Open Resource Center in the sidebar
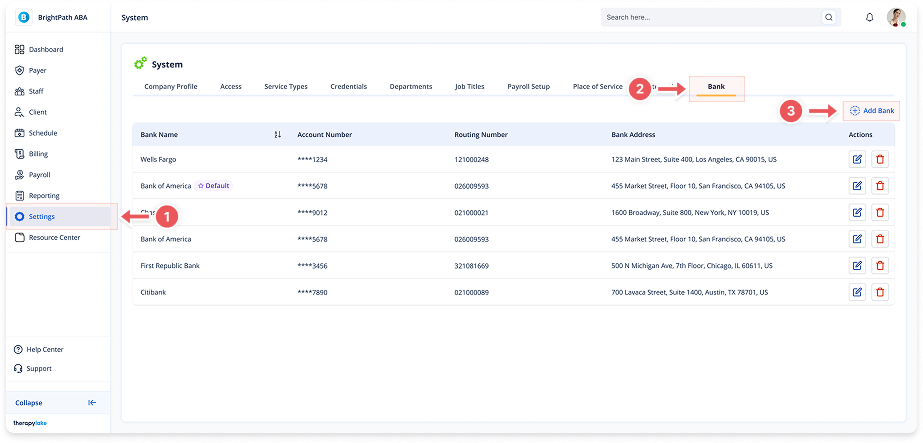 pos(54,237)
